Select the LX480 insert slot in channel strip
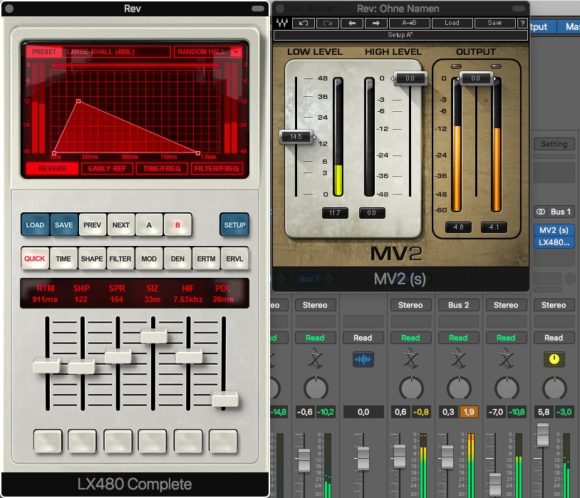Viewport: 580px width, 498px height. 554,242
